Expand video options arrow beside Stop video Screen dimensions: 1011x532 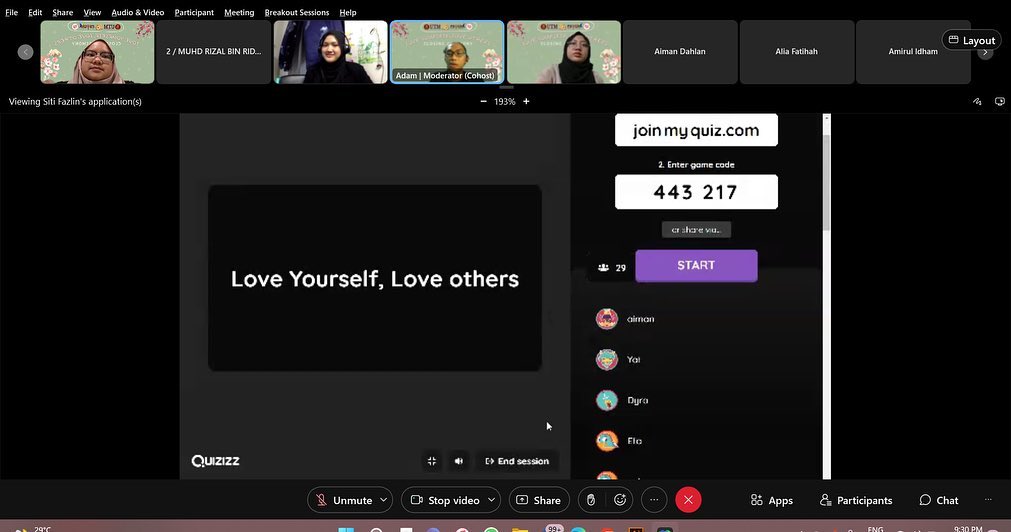(x=491, y=500)
